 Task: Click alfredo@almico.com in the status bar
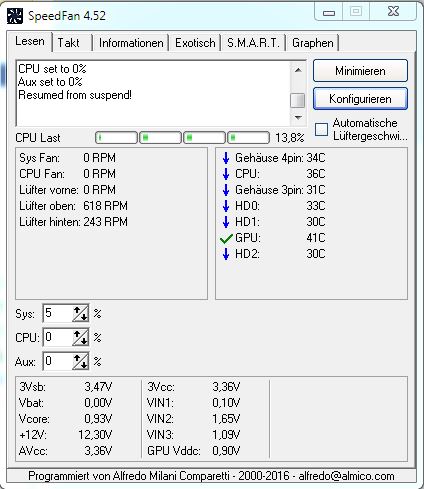(x=346, y=476)
